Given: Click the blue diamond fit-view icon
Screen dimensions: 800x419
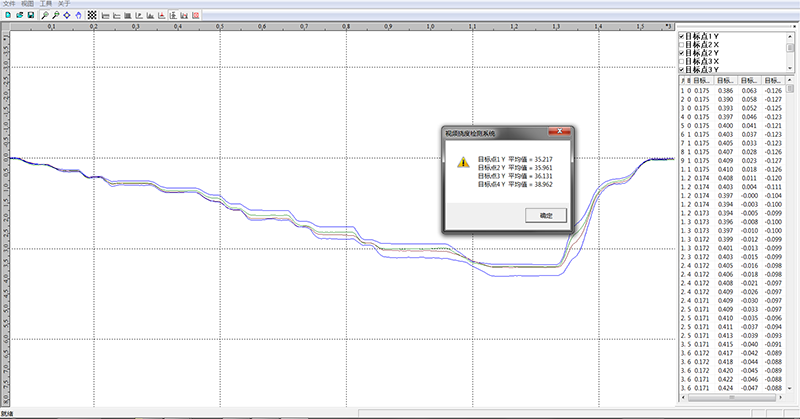Looking at the screenshot, I should pyautogui.click(x=67, y=15).
